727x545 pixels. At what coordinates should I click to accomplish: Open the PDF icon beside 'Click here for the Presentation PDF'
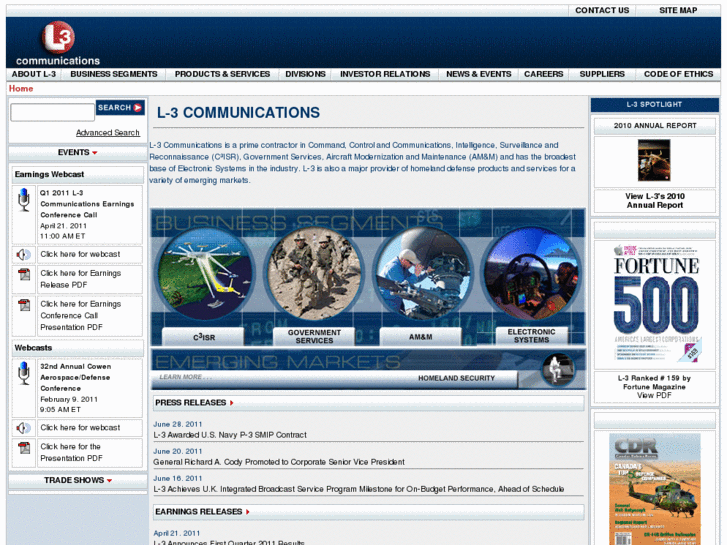coord(24,448)
